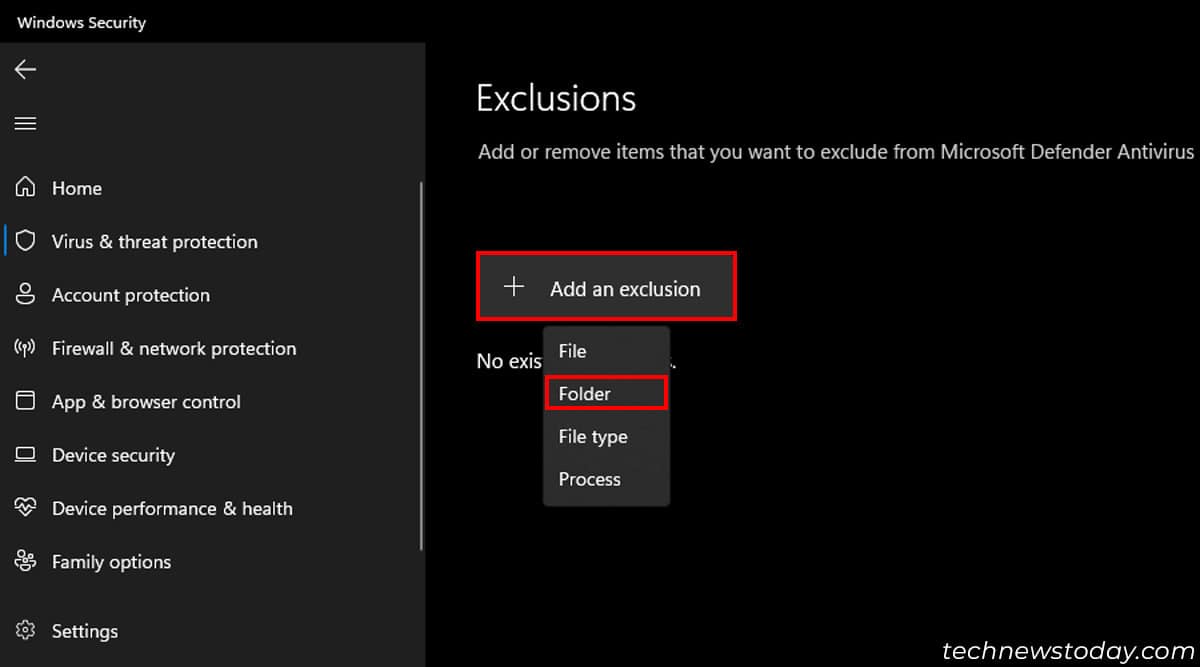Open Virus & threat protection
1200x667 pixels.
point(153,241)
